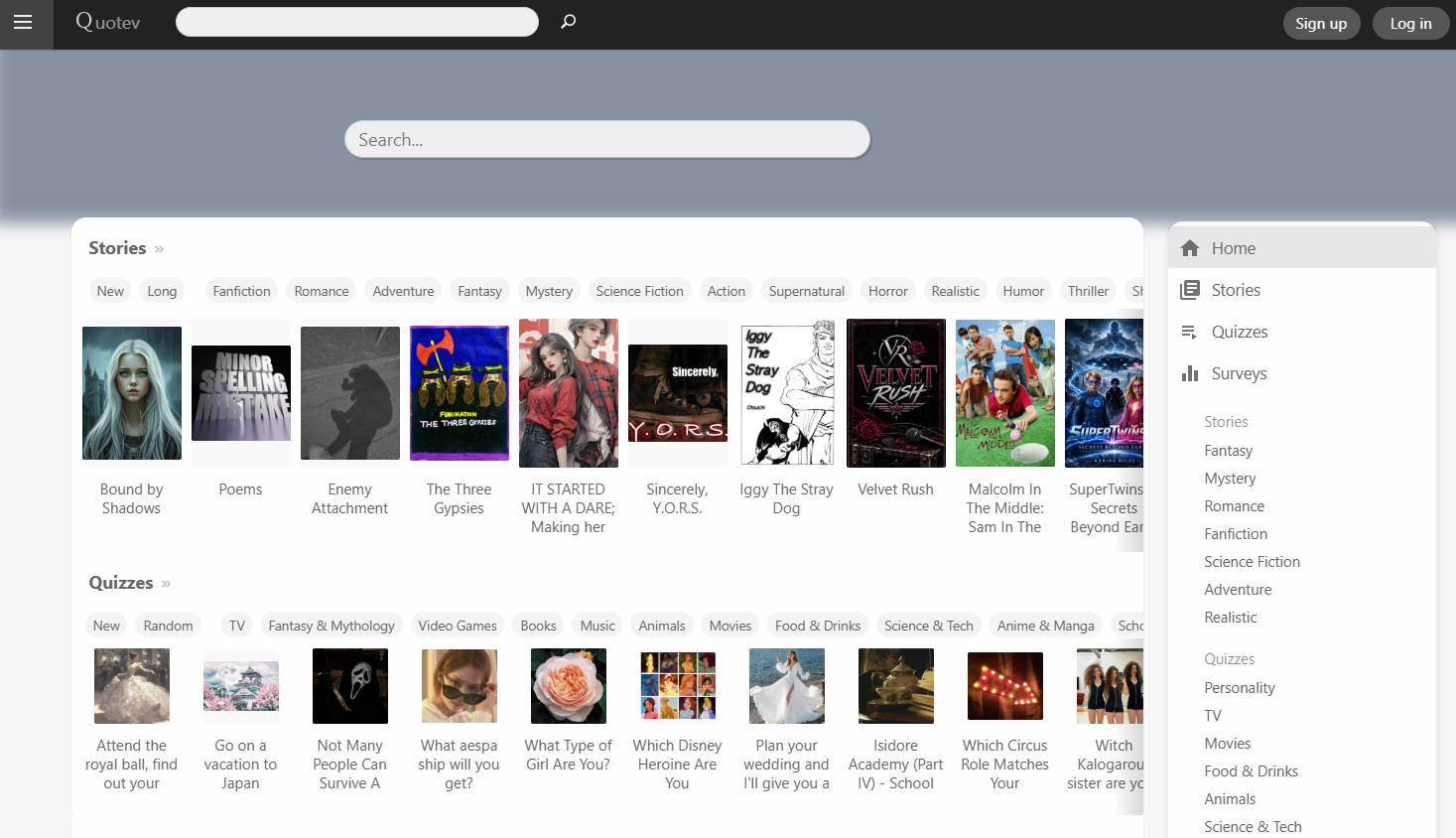The image size is (1456, 838).
Task: Click the large Search... input field
Action: coord(607,139)
